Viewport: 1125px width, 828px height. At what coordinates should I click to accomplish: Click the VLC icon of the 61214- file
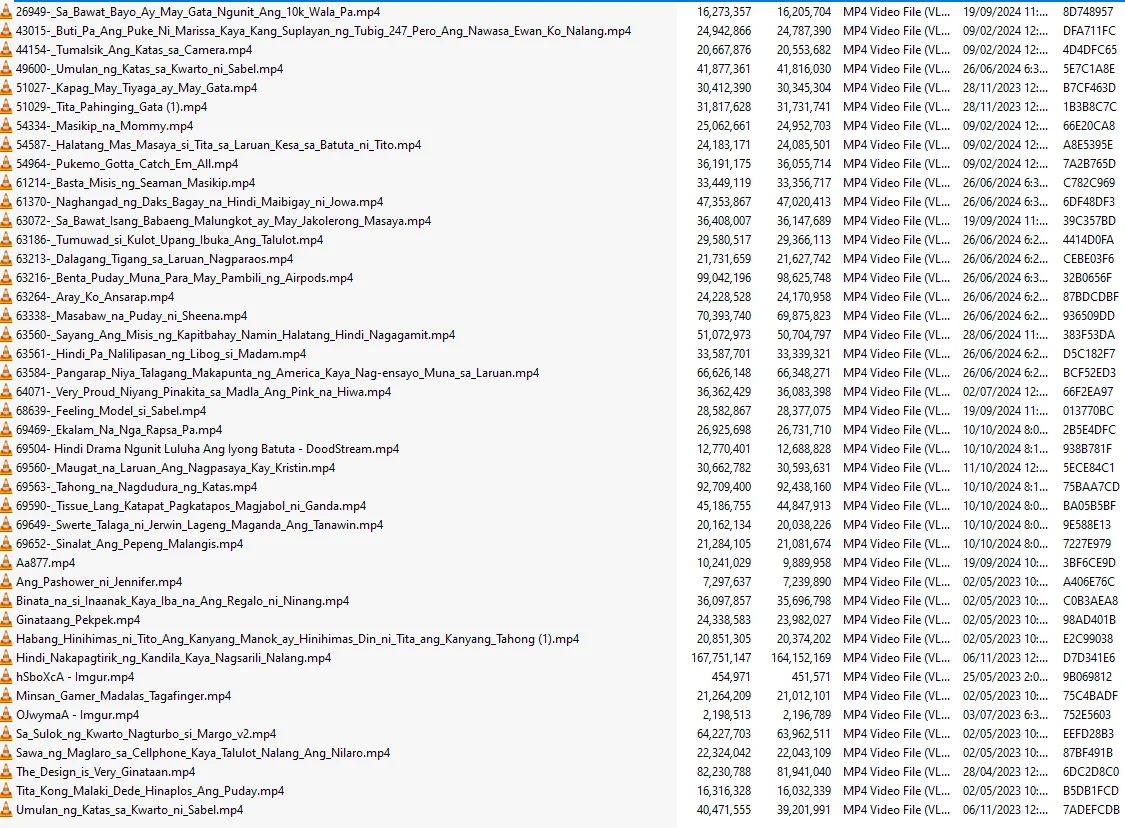tap(6, 183)
